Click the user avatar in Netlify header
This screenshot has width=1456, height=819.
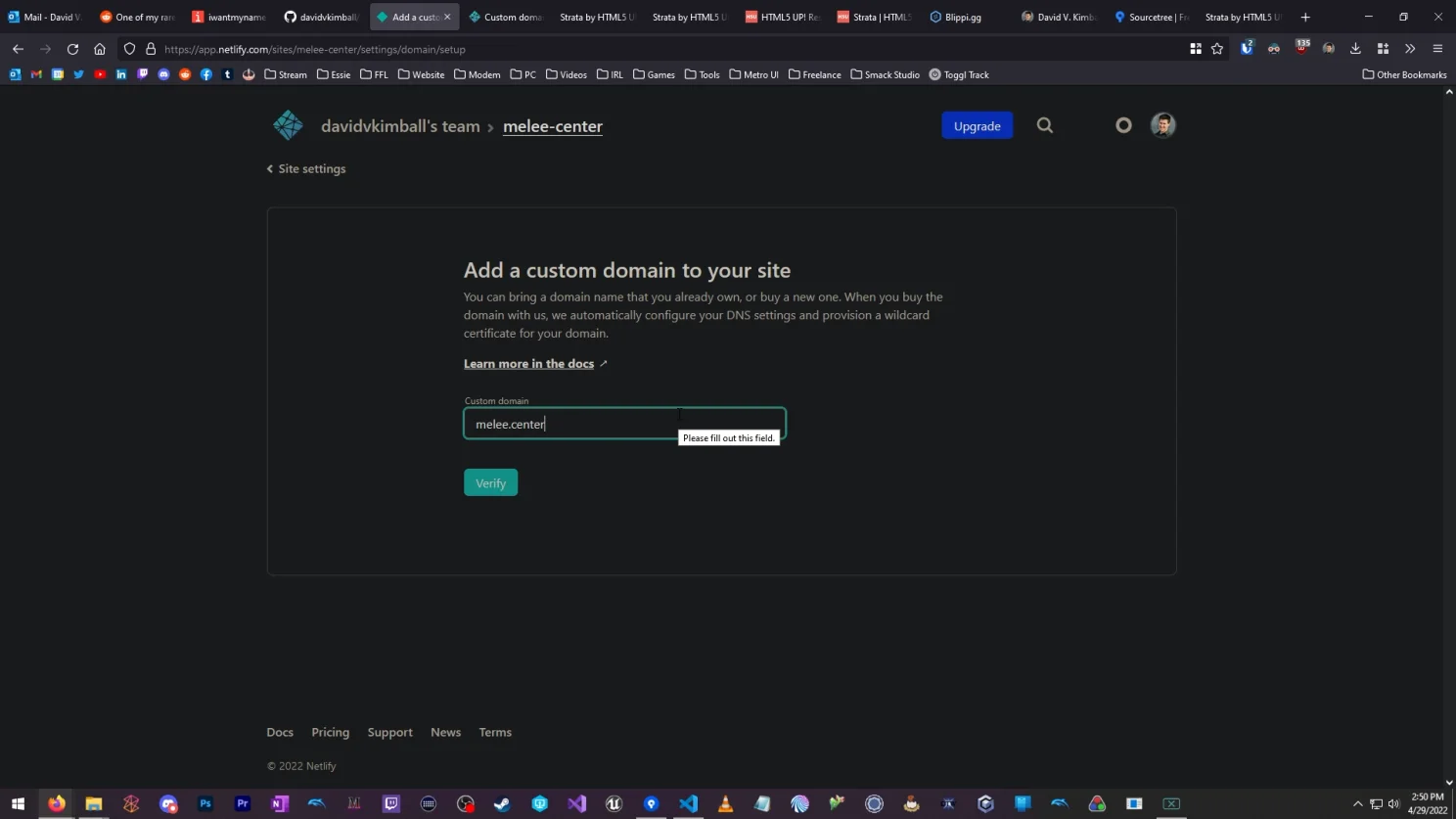1160,125
